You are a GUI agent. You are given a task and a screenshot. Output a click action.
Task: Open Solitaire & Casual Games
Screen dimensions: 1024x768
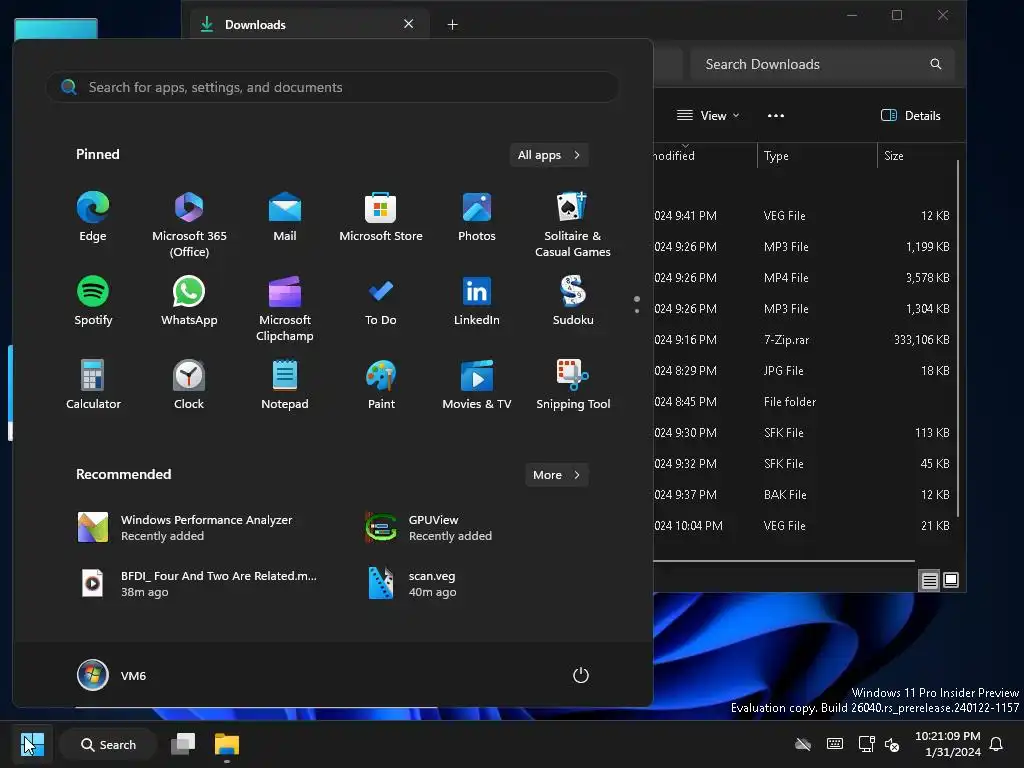click(573, 225)
